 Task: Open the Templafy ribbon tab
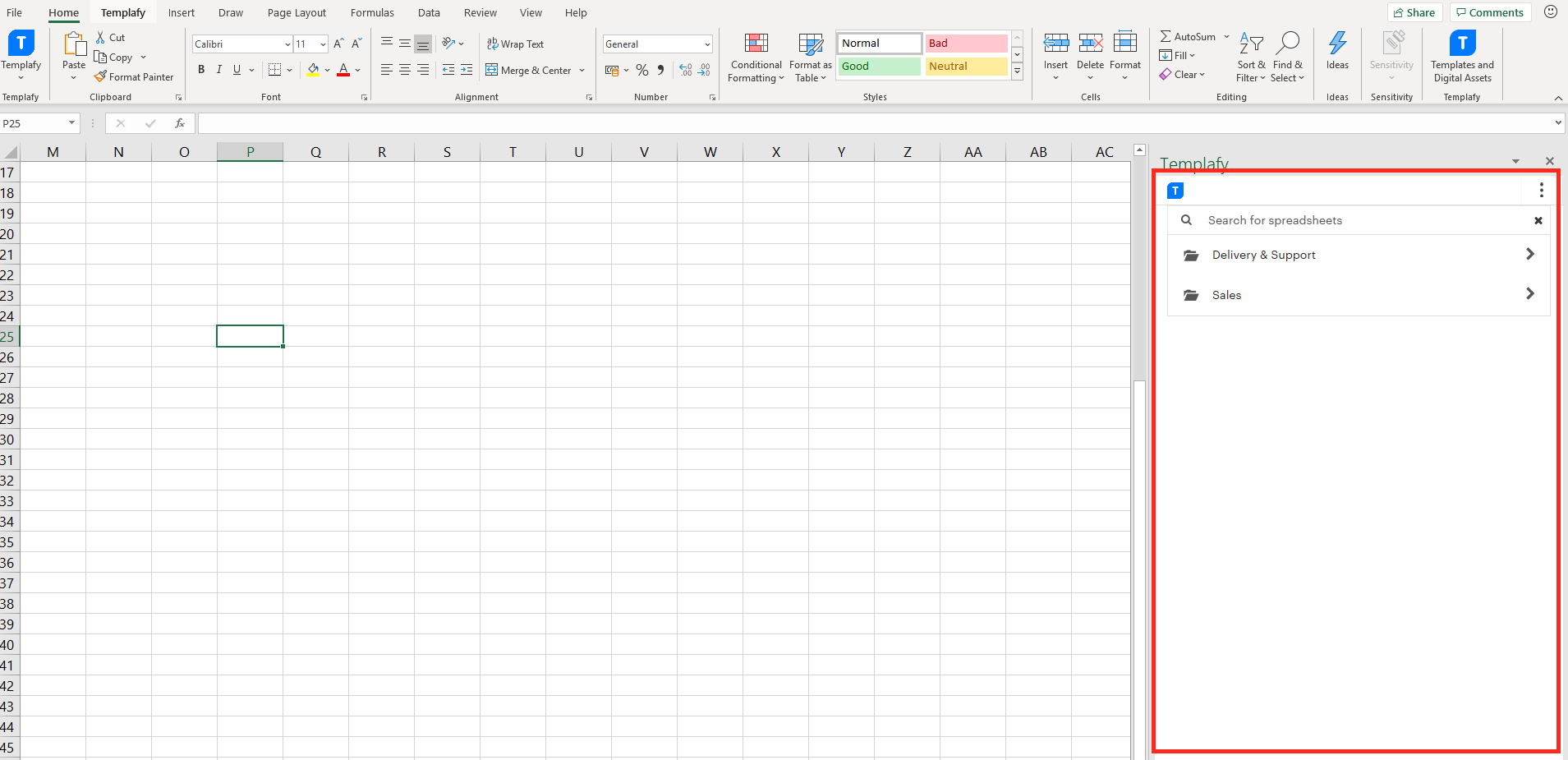[x=123, y=12]
